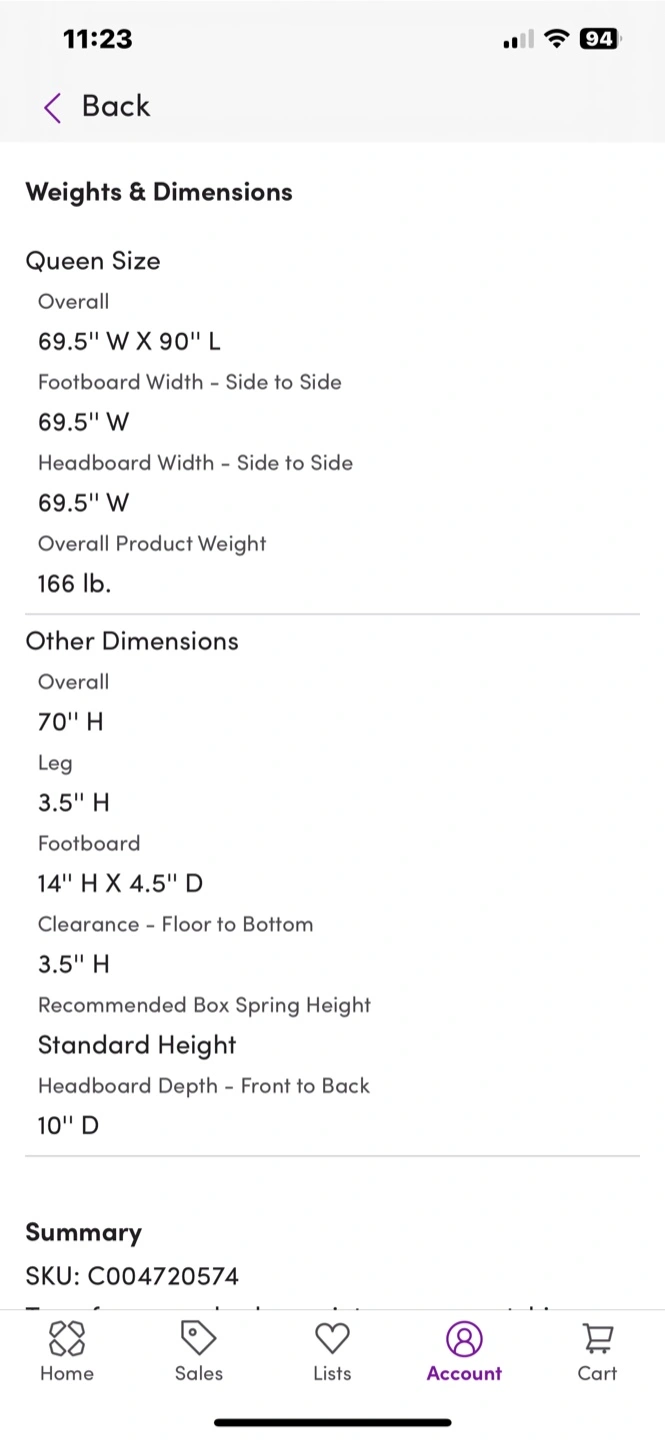665x1440 pixels.
Task: Tap the battery indicator in status bar
Action: pyautogui.click(x=599, y=39)
